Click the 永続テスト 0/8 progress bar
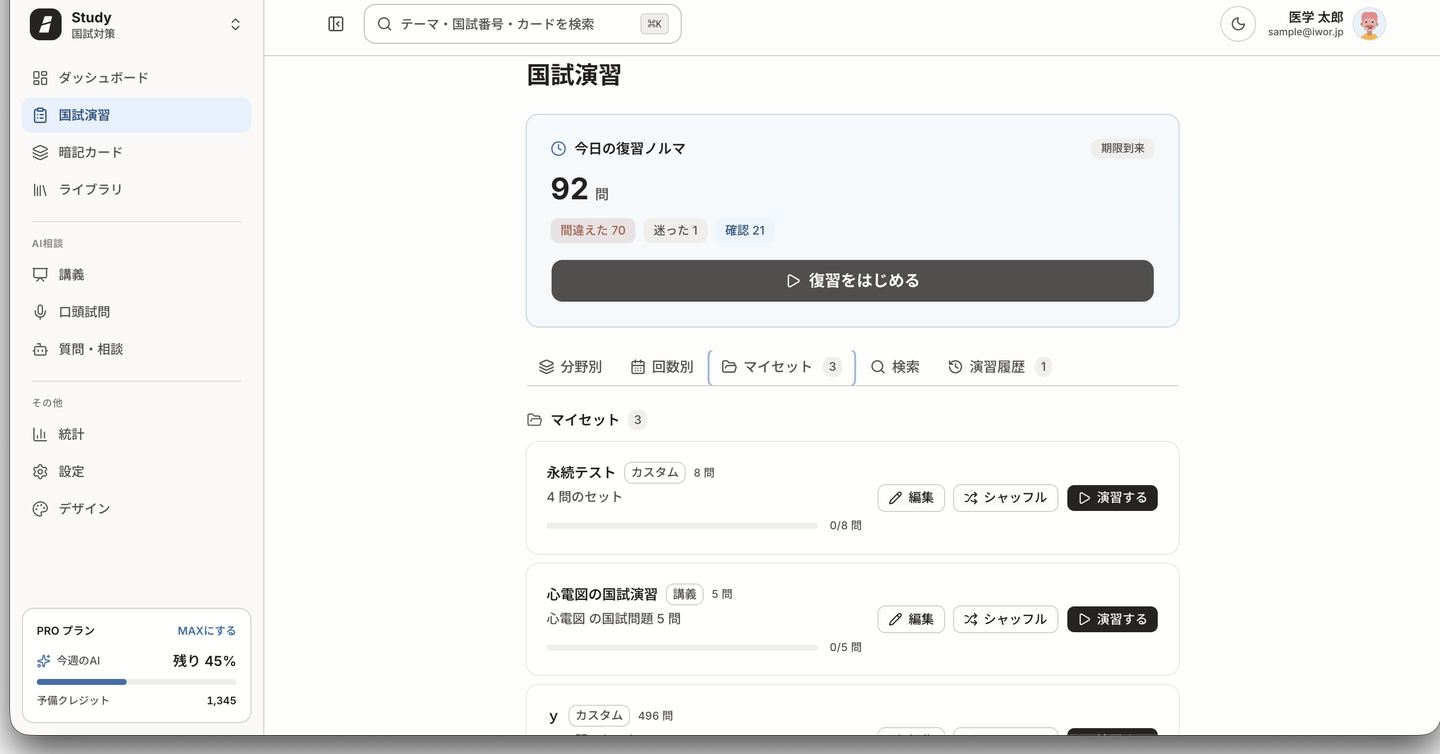 (682, 525)
